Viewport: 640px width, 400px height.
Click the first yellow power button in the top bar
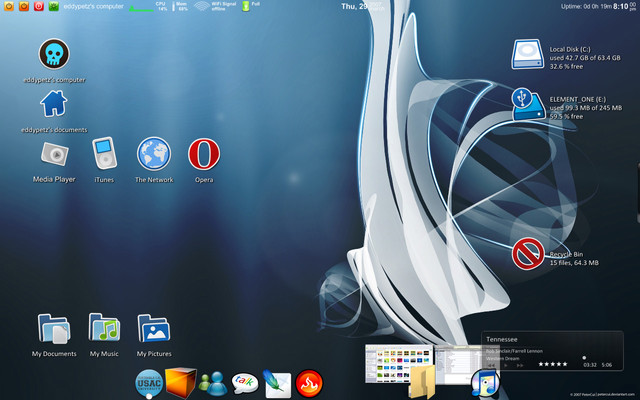pyautogui.click(x=9, y=6)
